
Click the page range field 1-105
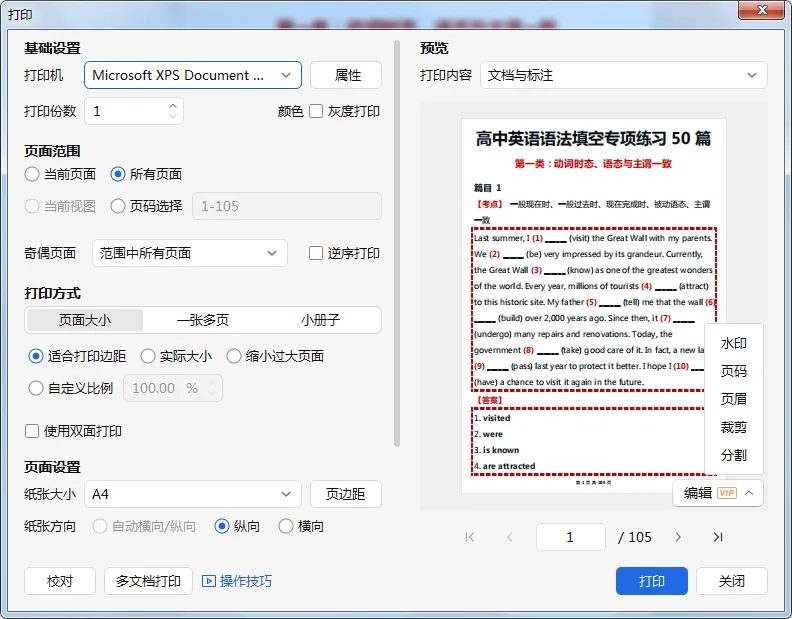tap(287, 206)
